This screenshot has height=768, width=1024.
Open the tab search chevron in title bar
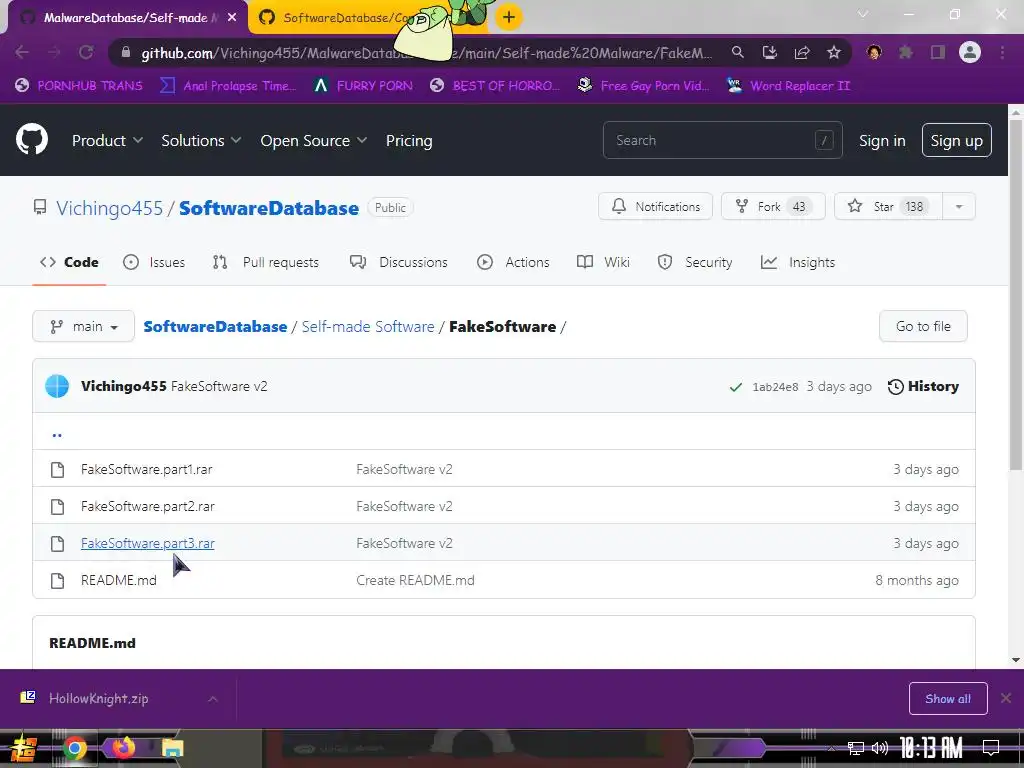point(863,14)
